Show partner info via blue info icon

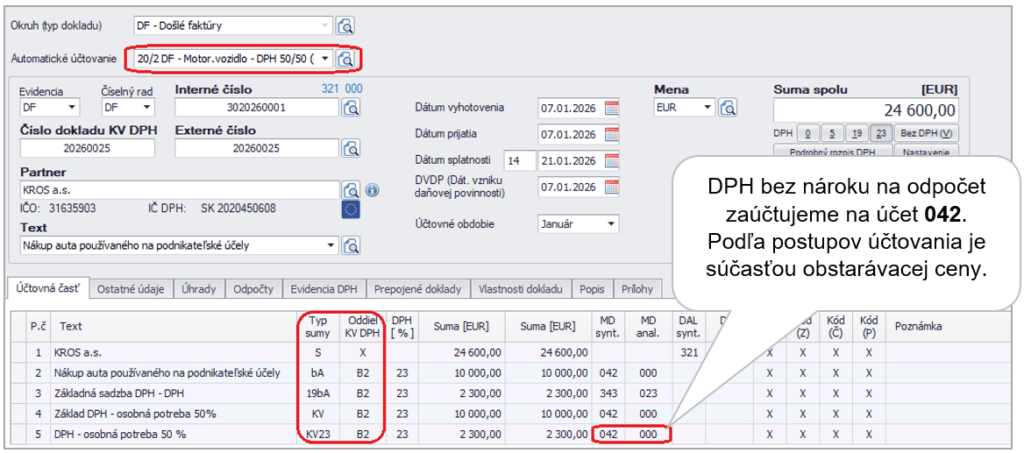click(x=371, y=190)
